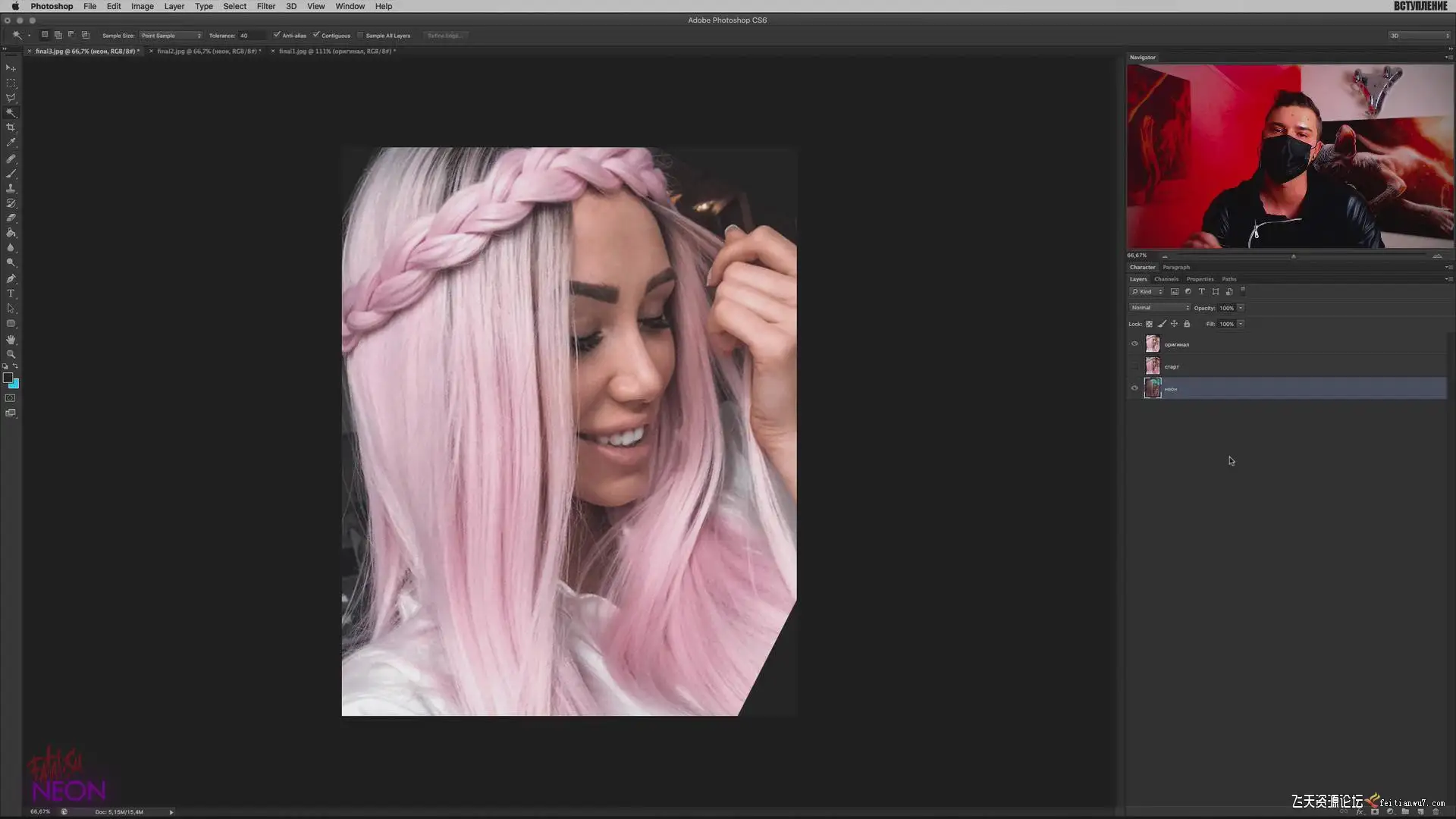Click the lock all layer icon
This screenshot has width=1456, height=819.
(1187, 324)
